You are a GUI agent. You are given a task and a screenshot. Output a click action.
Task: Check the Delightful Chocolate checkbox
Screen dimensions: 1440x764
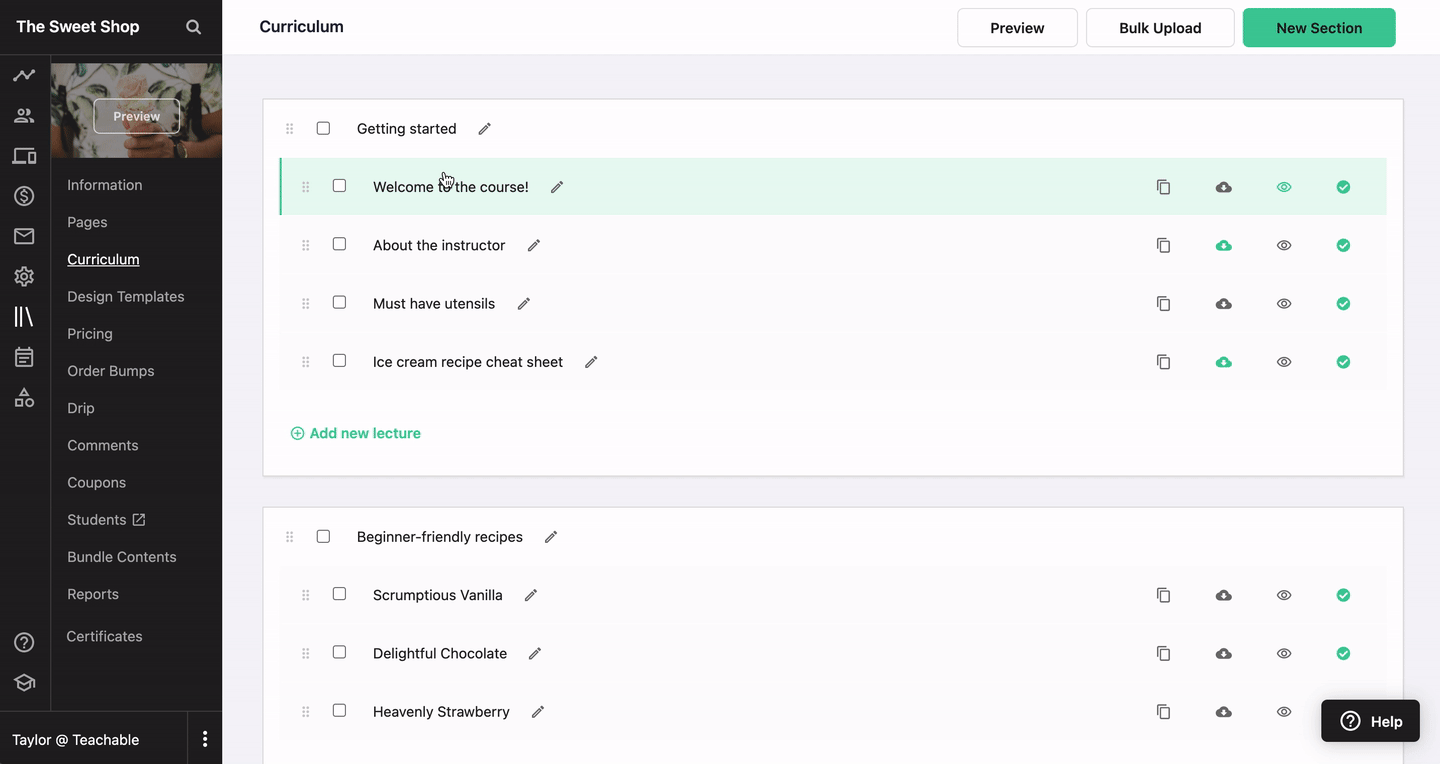pyautogui.click(x=339, y=652)
